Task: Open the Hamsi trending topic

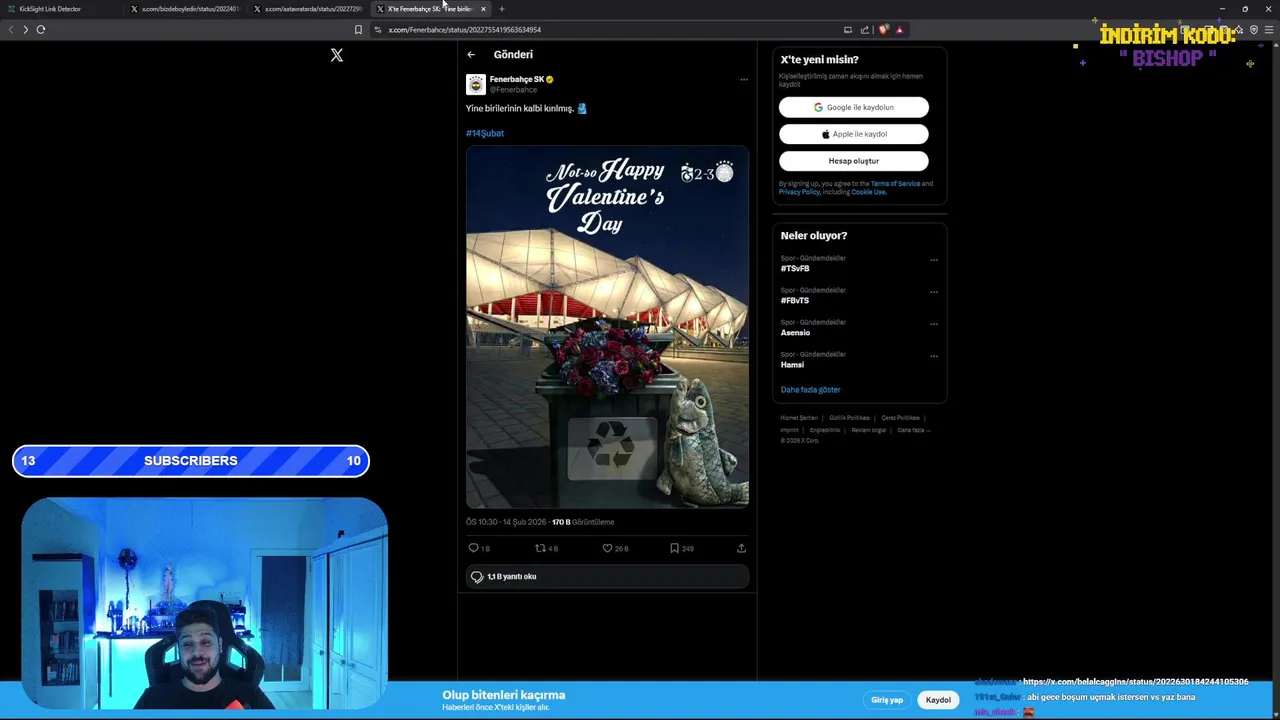Action: pyautogui.click(x=792, y=365)
